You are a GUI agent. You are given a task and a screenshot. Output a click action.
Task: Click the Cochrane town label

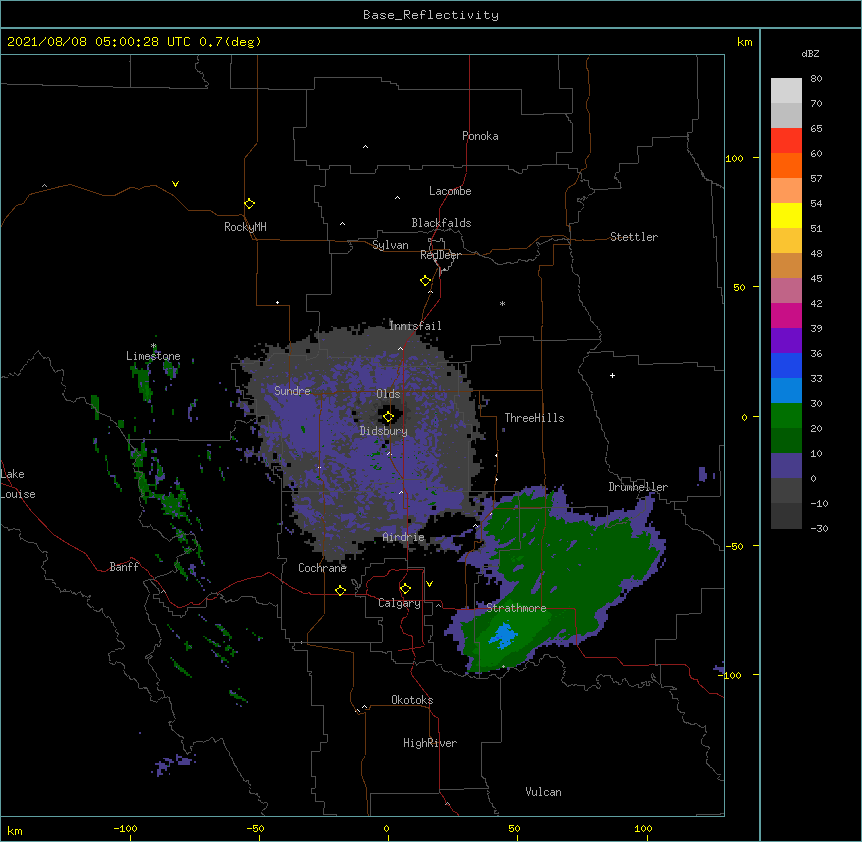tap(322, 568)
